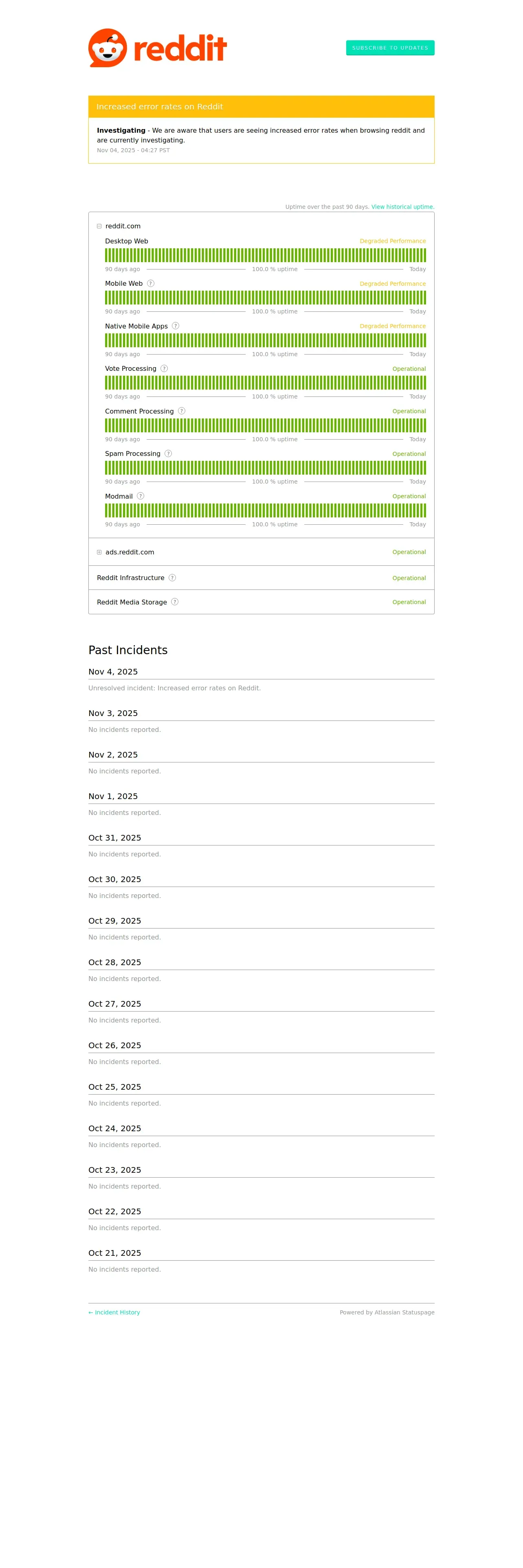Click Subscribe to Updates button
Screen dimensions: 523x1568
(x=390, y=48)
